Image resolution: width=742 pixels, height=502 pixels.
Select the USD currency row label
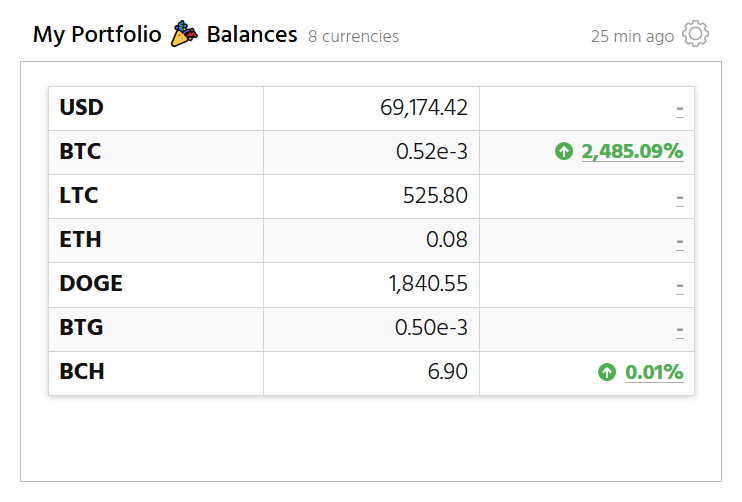click(x=82, y=108)
